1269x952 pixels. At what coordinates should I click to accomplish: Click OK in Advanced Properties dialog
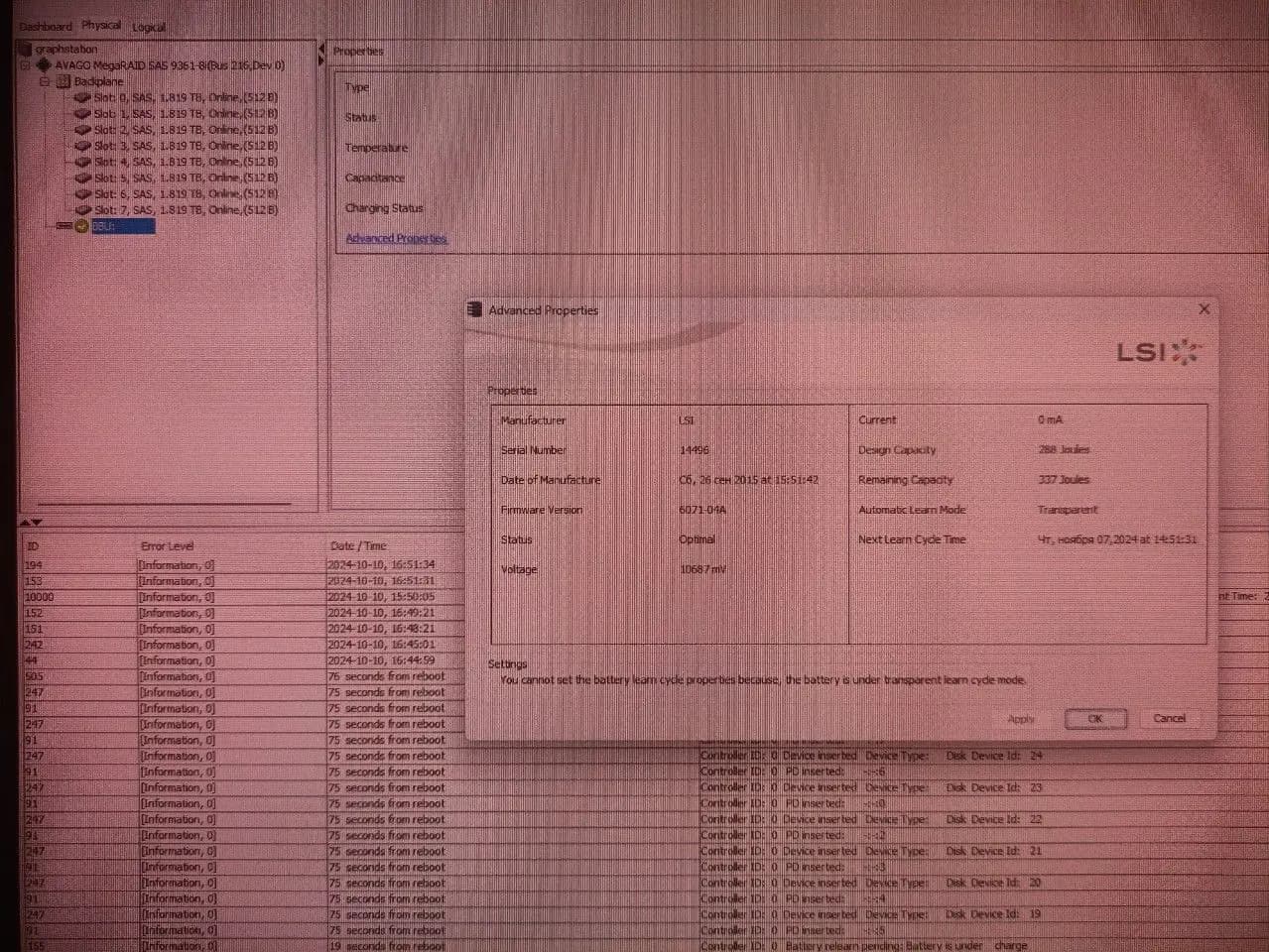[x=1095, y=719]
